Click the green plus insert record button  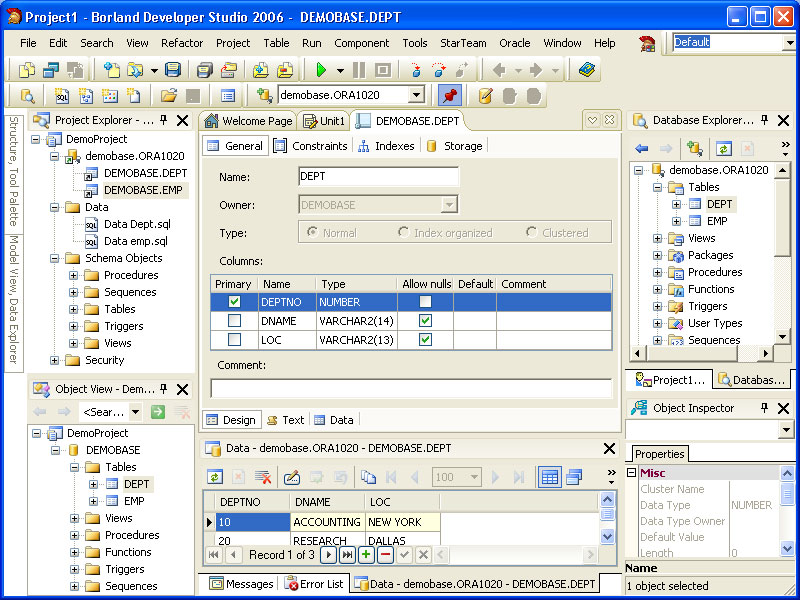[366, 554]
